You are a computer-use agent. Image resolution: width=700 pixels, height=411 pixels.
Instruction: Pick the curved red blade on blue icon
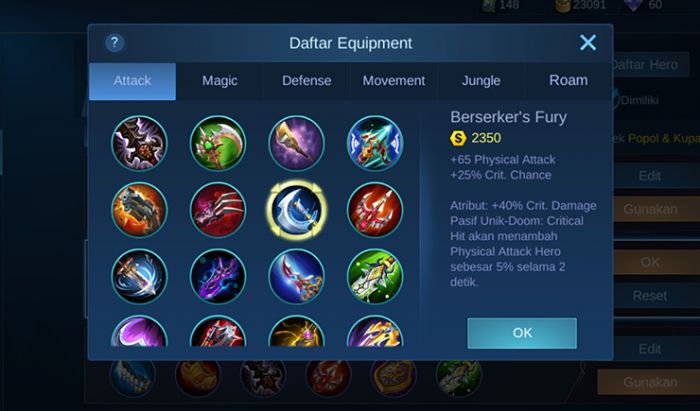(296, 277)
